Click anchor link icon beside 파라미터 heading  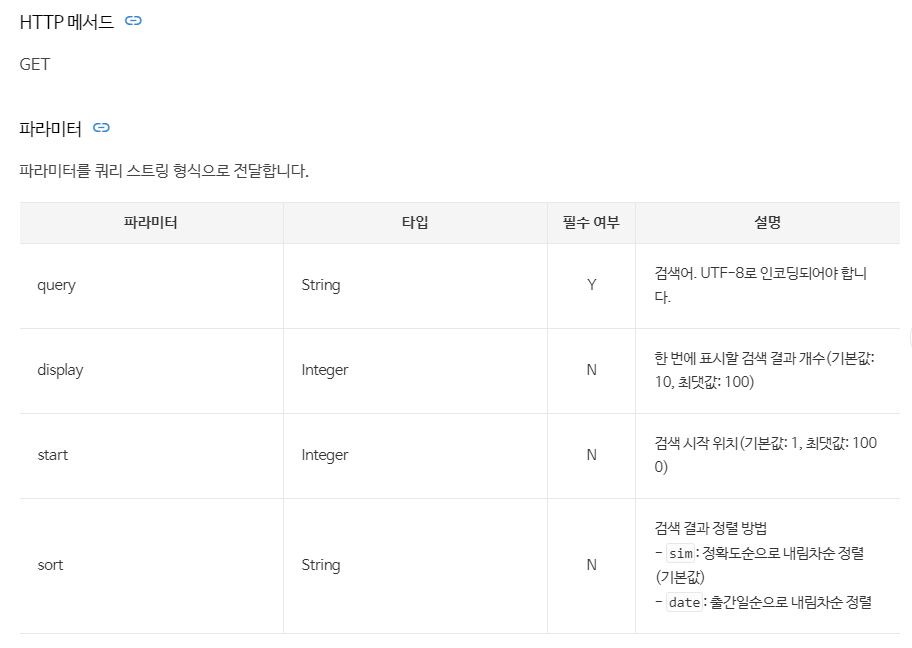(x=101, y=127)
